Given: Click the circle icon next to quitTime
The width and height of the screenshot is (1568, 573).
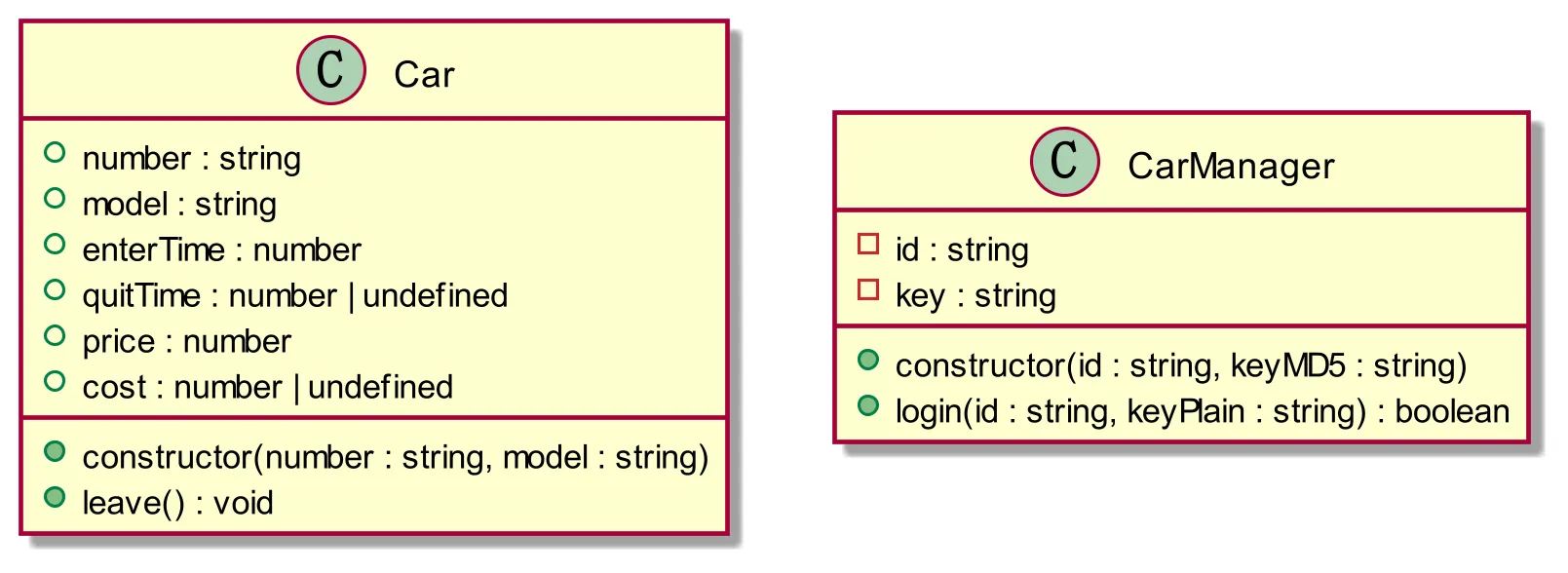Looking at the screenshot, I should point(55,290).
